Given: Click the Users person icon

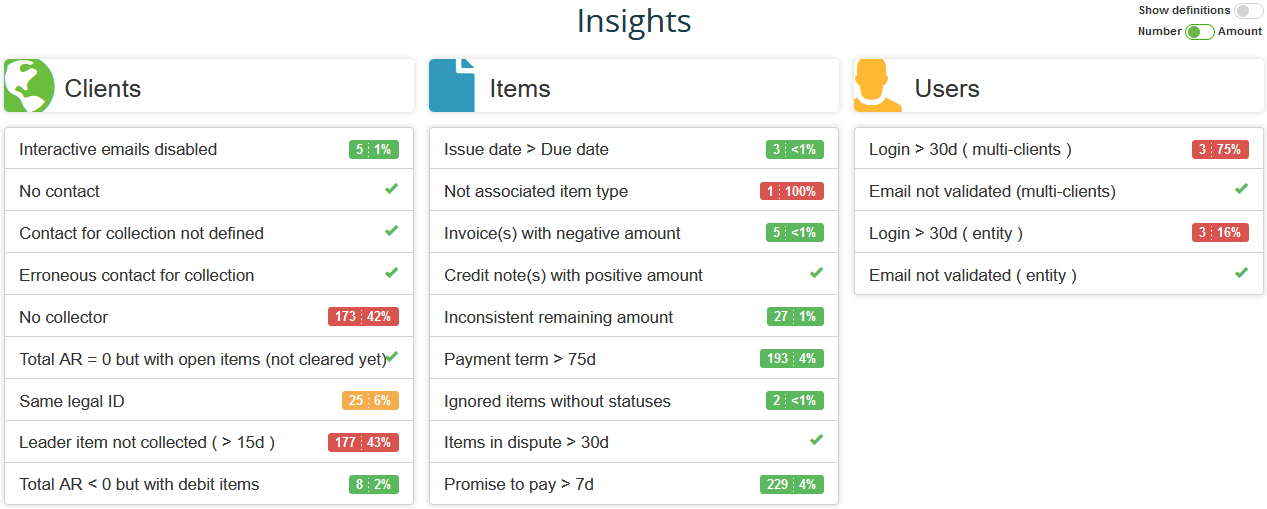Looking at the screenshot, I should coord(877,86).
